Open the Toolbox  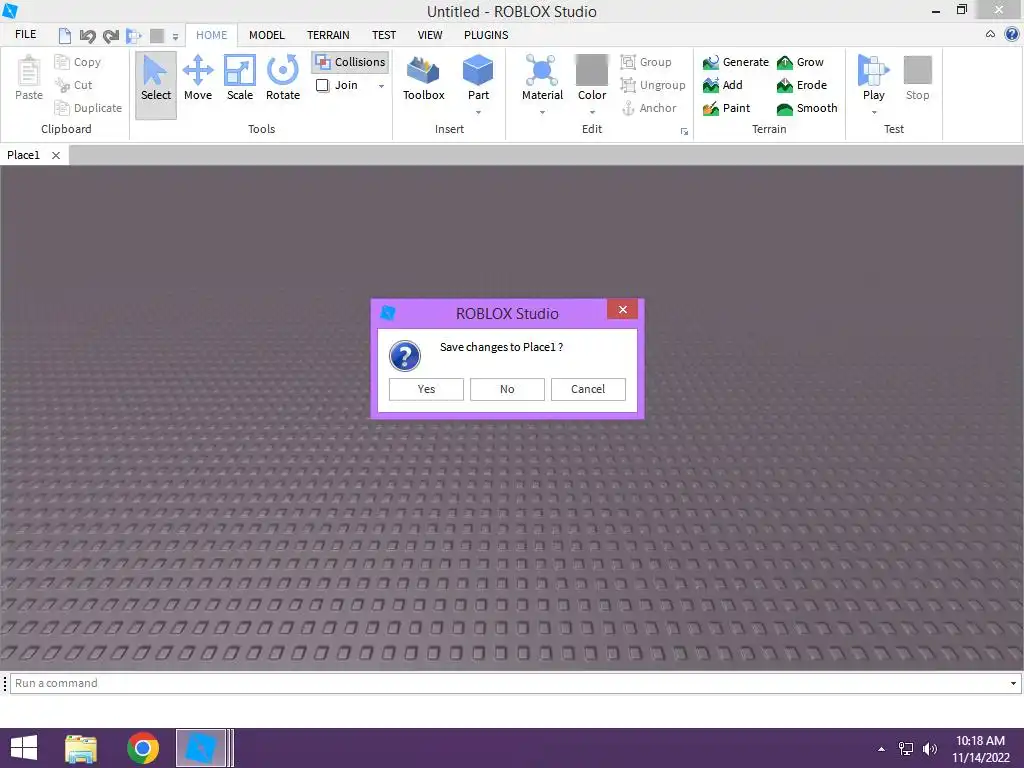pyautogui.click(x=423, y=78)
